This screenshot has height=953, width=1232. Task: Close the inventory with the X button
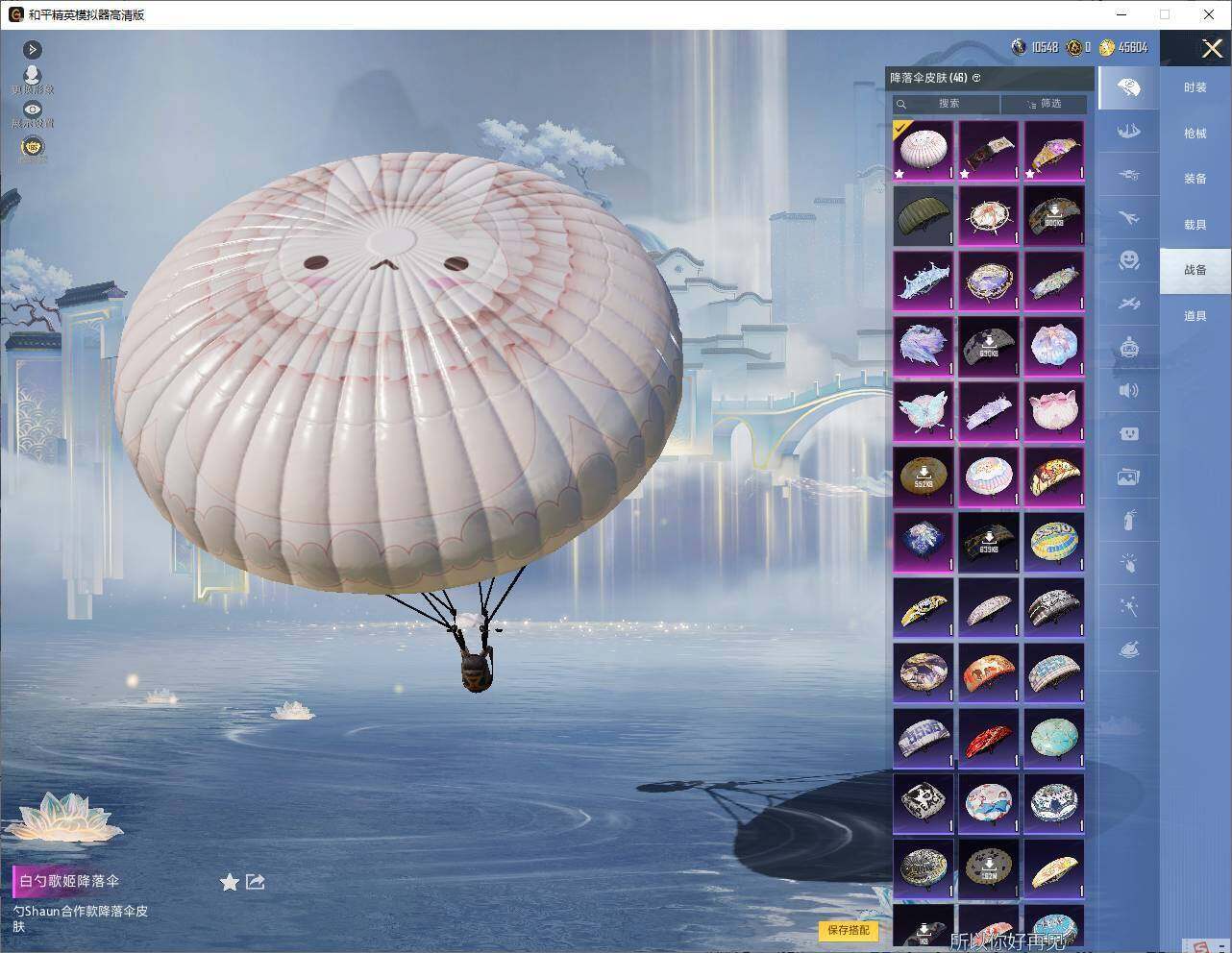coord(1212,49)
